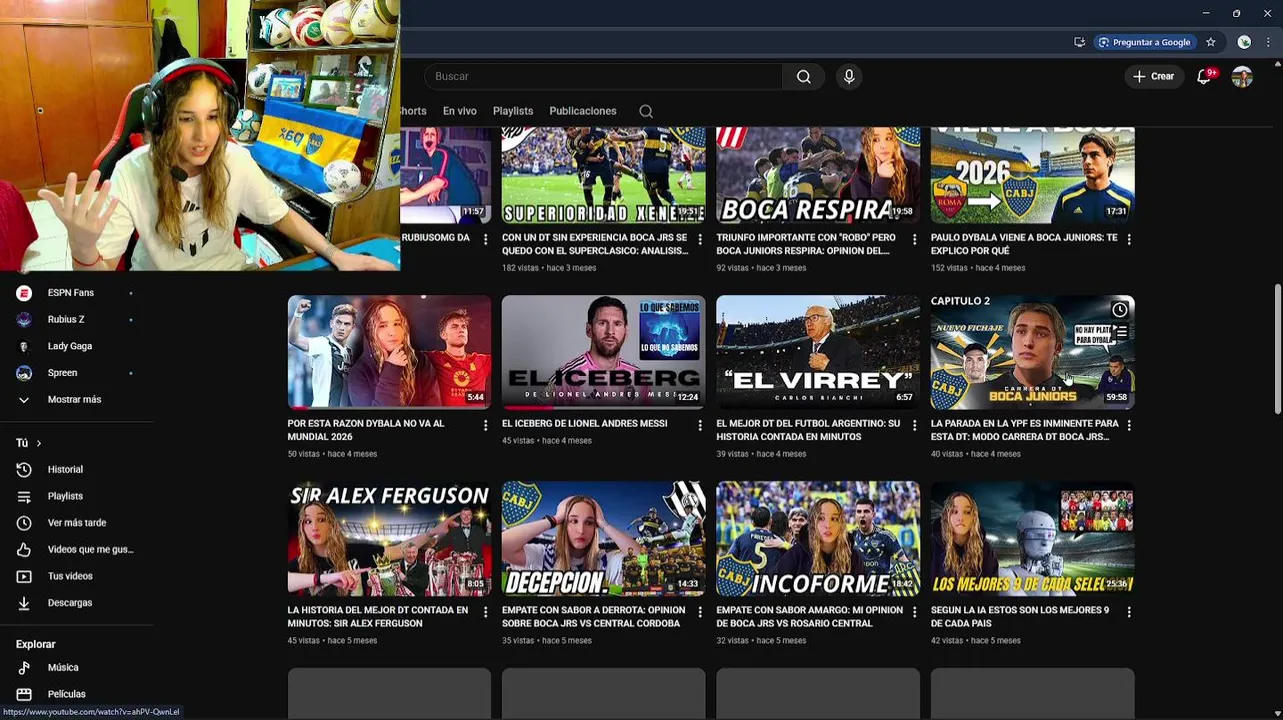The width and height of the screenshot is (1283, 720).
Task: Click Preguntar a Google button
Action: (1144, 42)
